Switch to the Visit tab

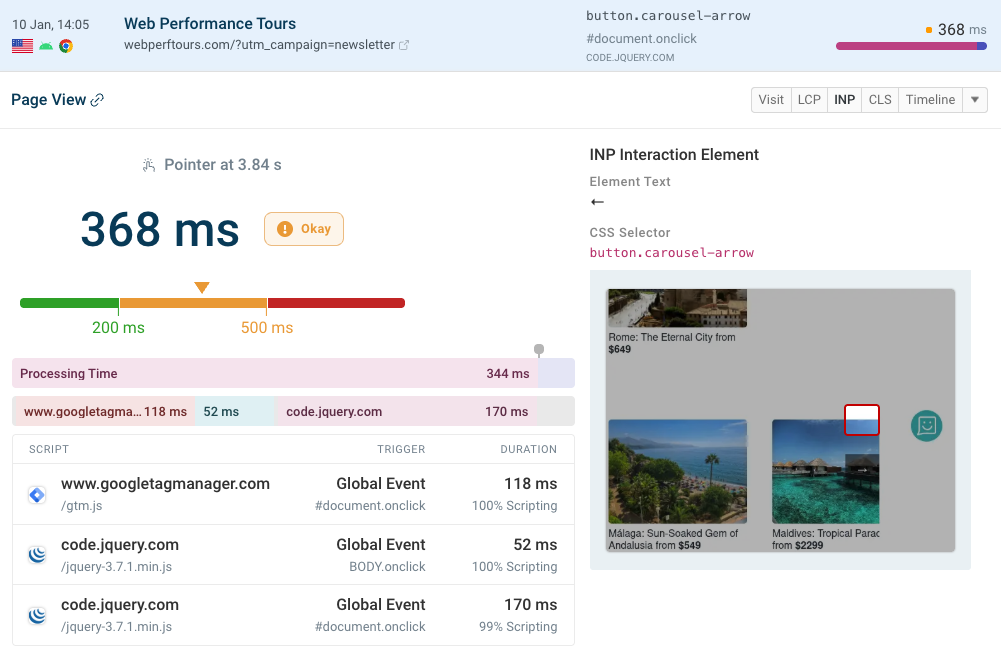pos(771,100)
